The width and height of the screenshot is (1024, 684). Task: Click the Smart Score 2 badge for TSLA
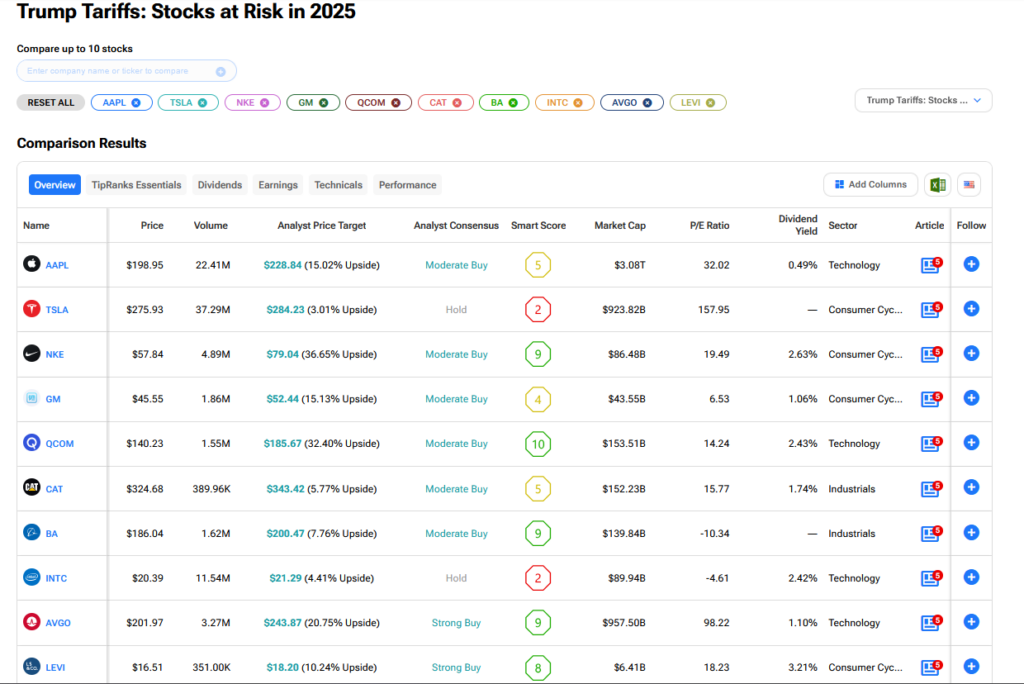pyautogui.click(x=538, y=310)
